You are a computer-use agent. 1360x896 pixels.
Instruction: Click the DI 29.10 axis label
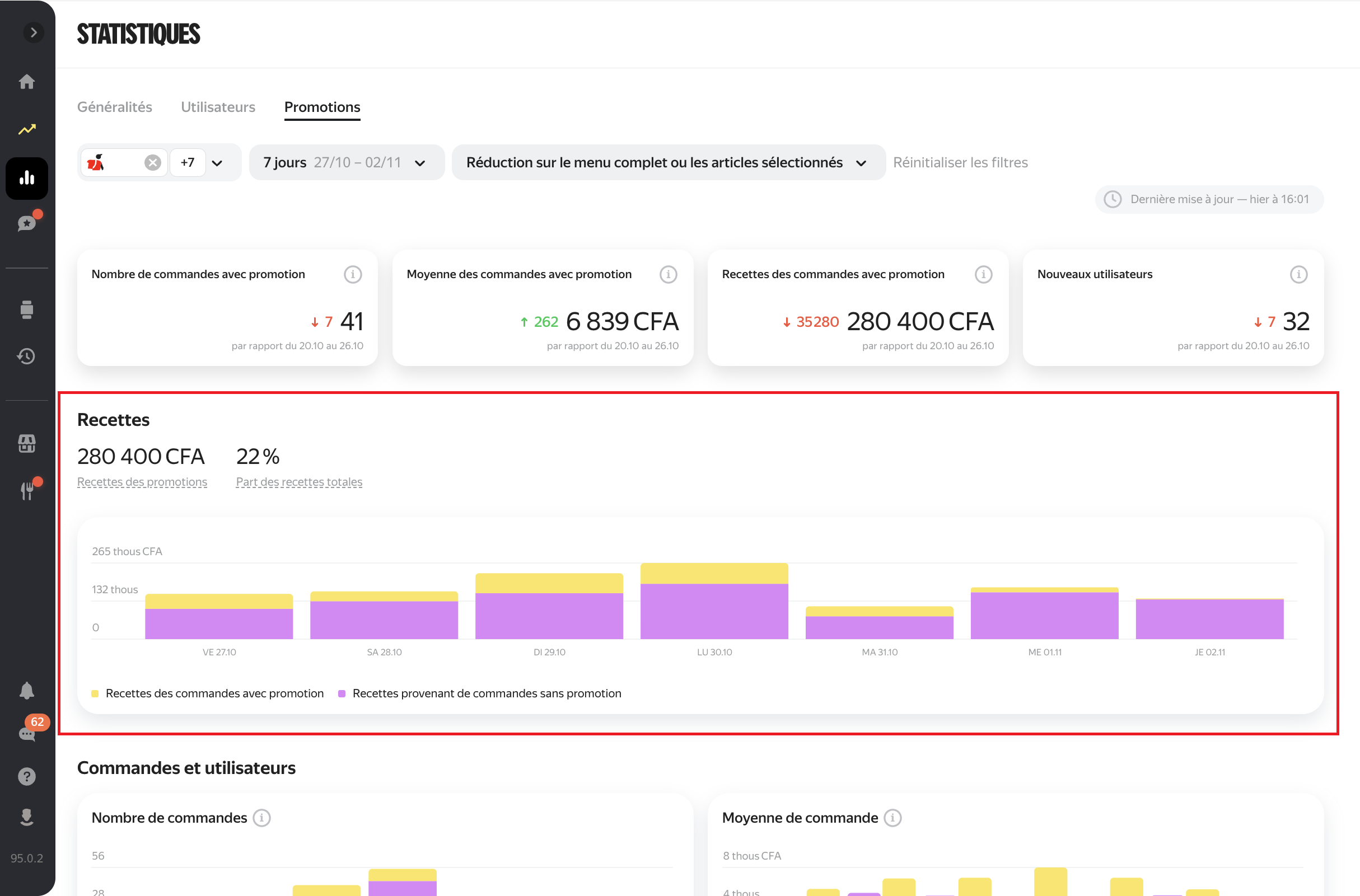pyautogui.click(x=549, y=653)
